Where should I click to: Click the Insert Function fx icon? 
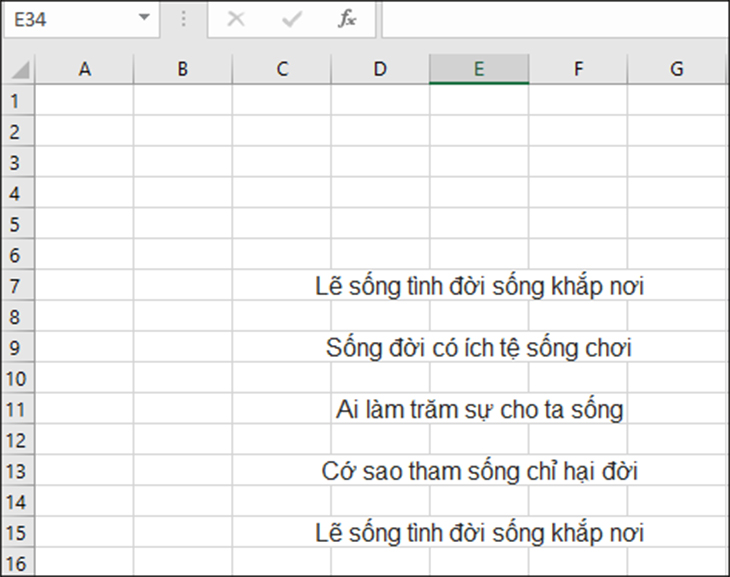[347, 19]
